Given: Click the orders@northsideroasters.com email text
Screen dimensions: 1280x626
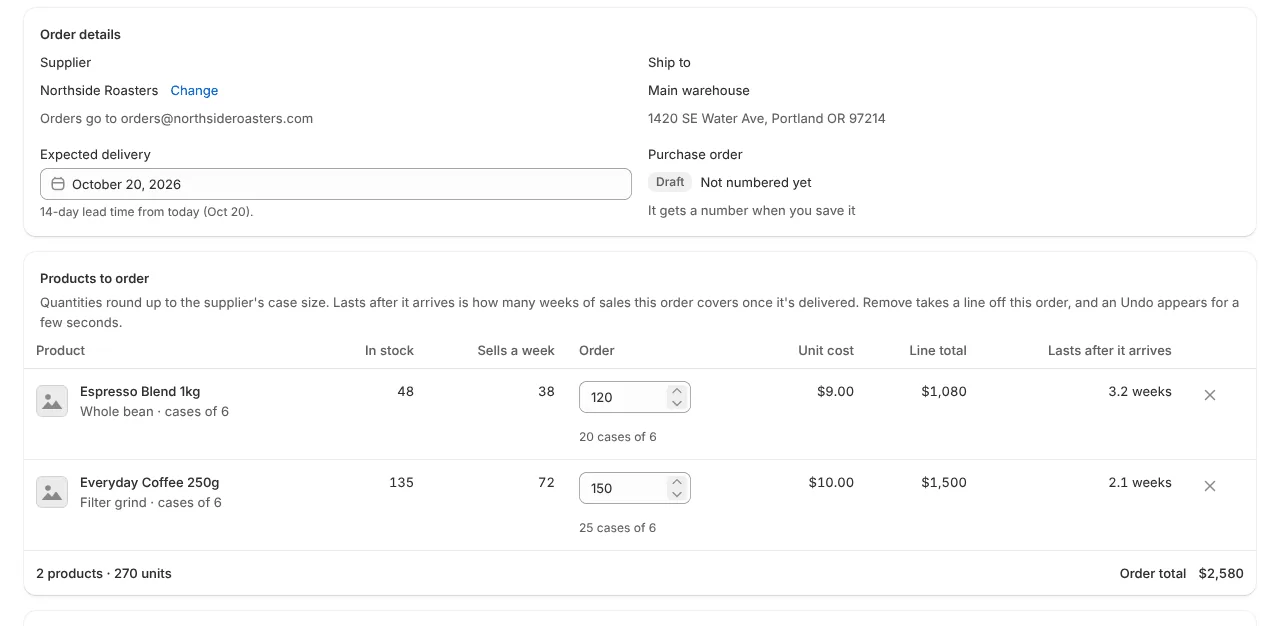Looking at the screenshot, I should tap(217, 118).
